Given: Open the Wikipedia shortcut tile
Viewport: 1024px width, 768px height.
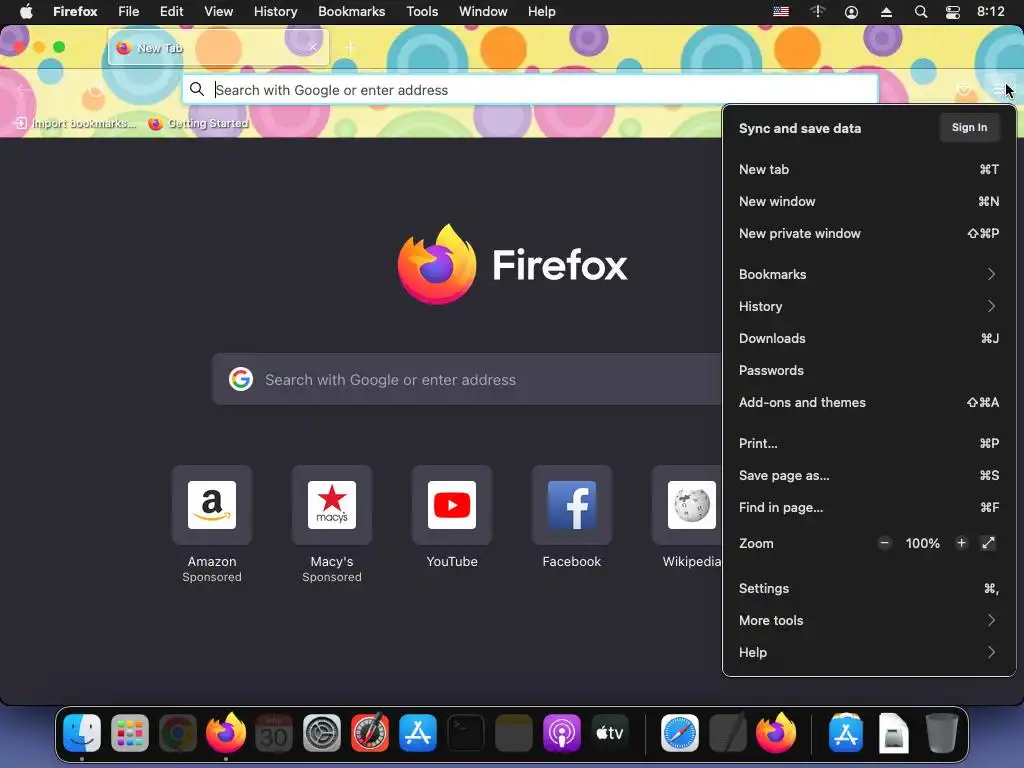Looking at the screenshot, I should 688,505.
